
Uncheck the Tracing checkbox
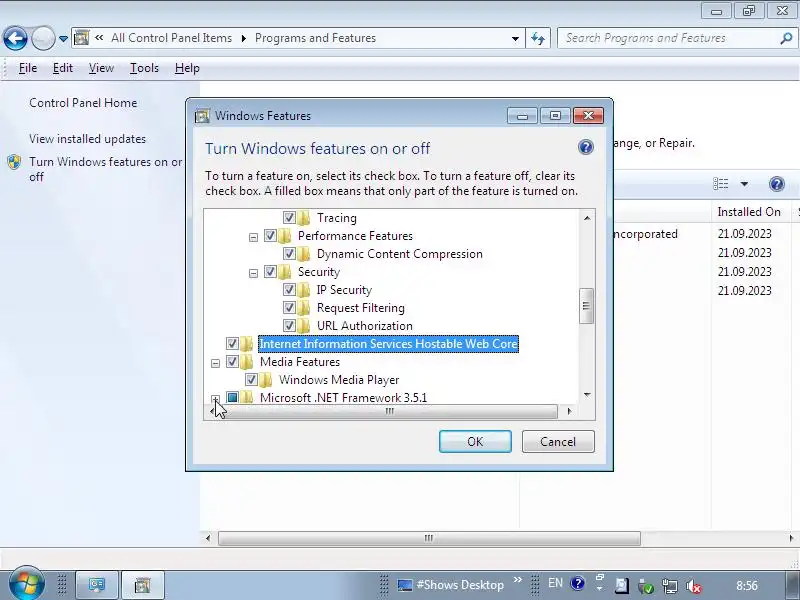[289, 218]
